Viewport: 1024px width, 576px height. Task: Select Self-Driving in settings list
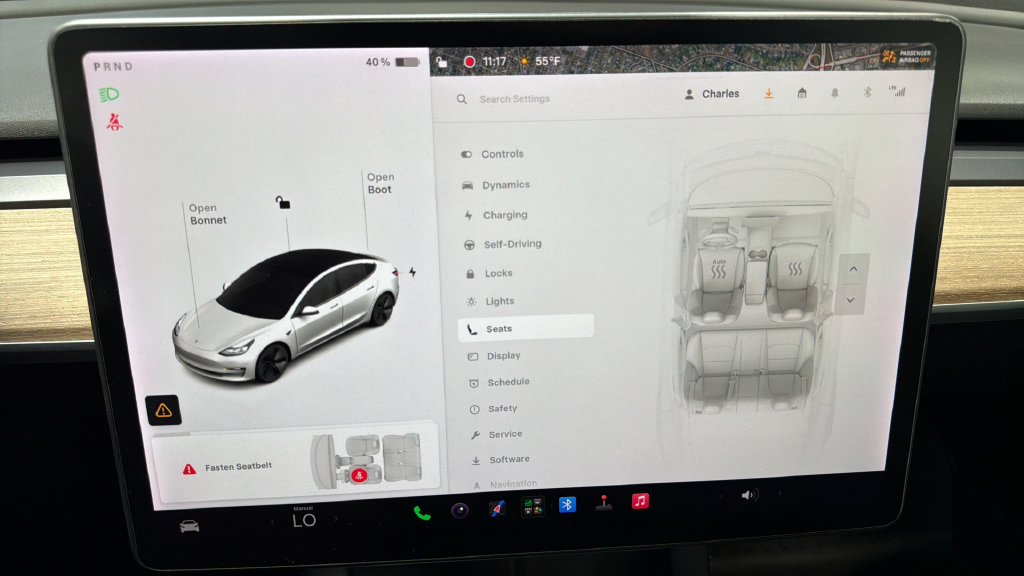pyautogui.click(x=502, y=244)
